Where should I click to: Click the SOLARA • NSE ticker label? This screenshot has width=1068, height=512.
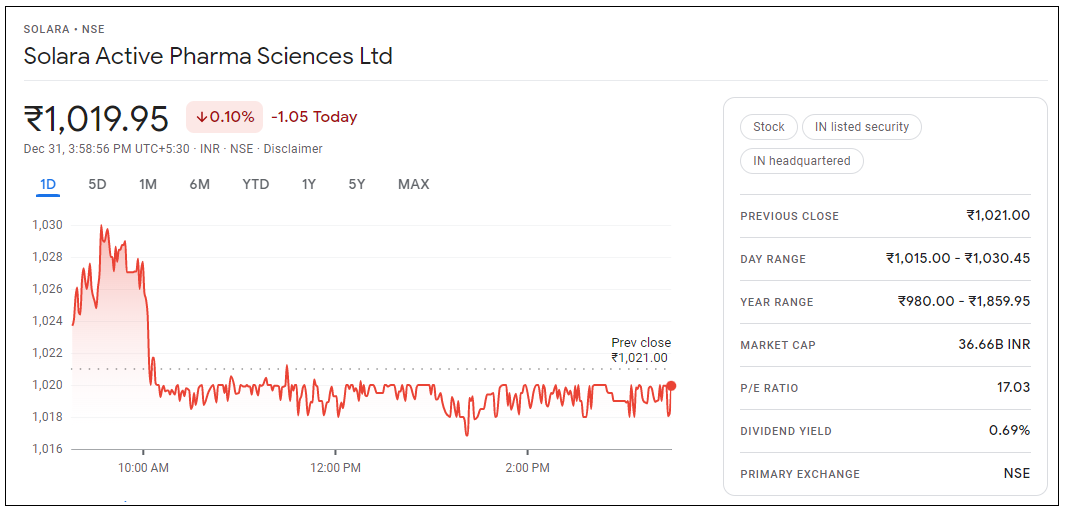tap(64, 29)
